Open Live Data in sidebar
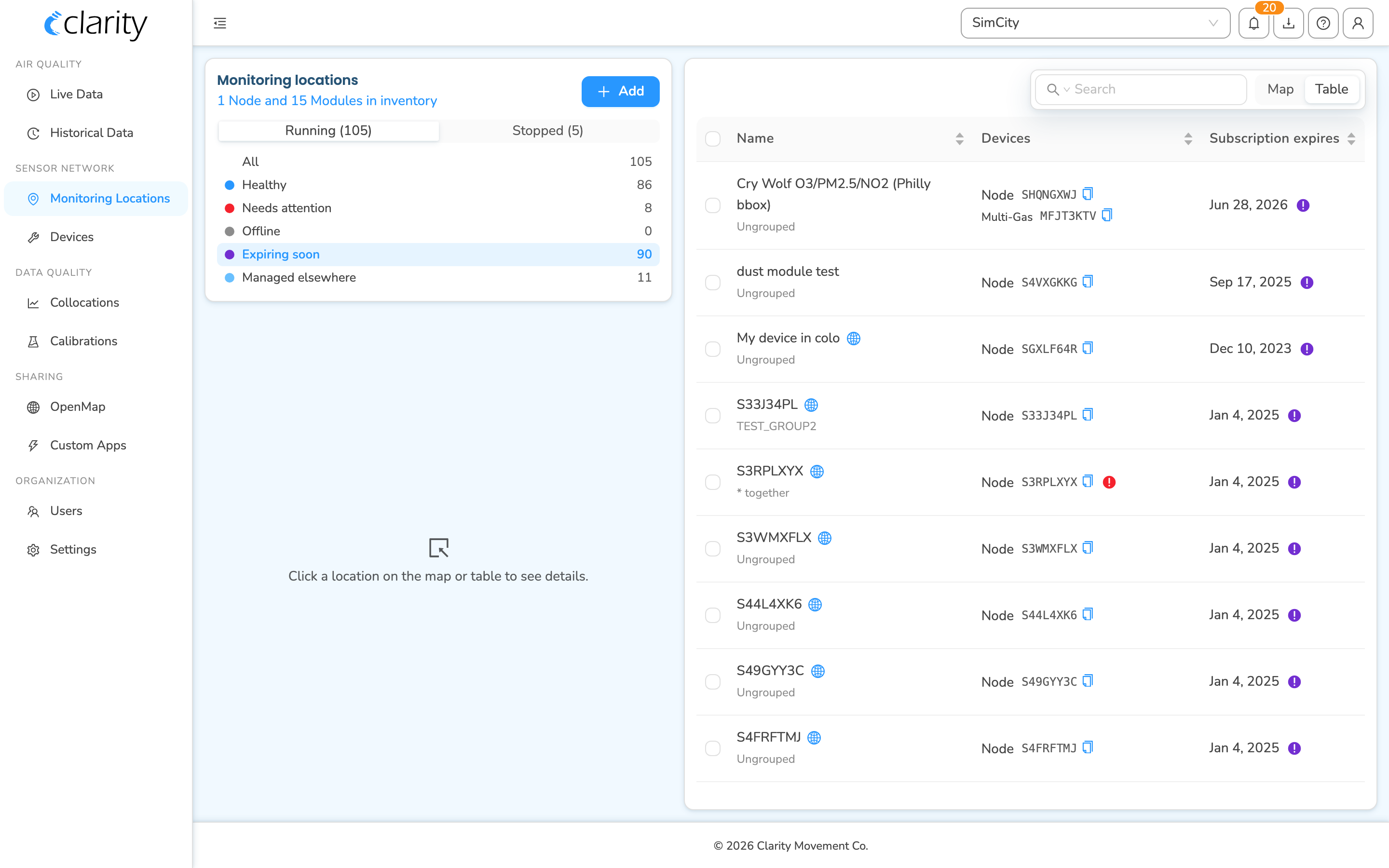 (x=96, y=95)
